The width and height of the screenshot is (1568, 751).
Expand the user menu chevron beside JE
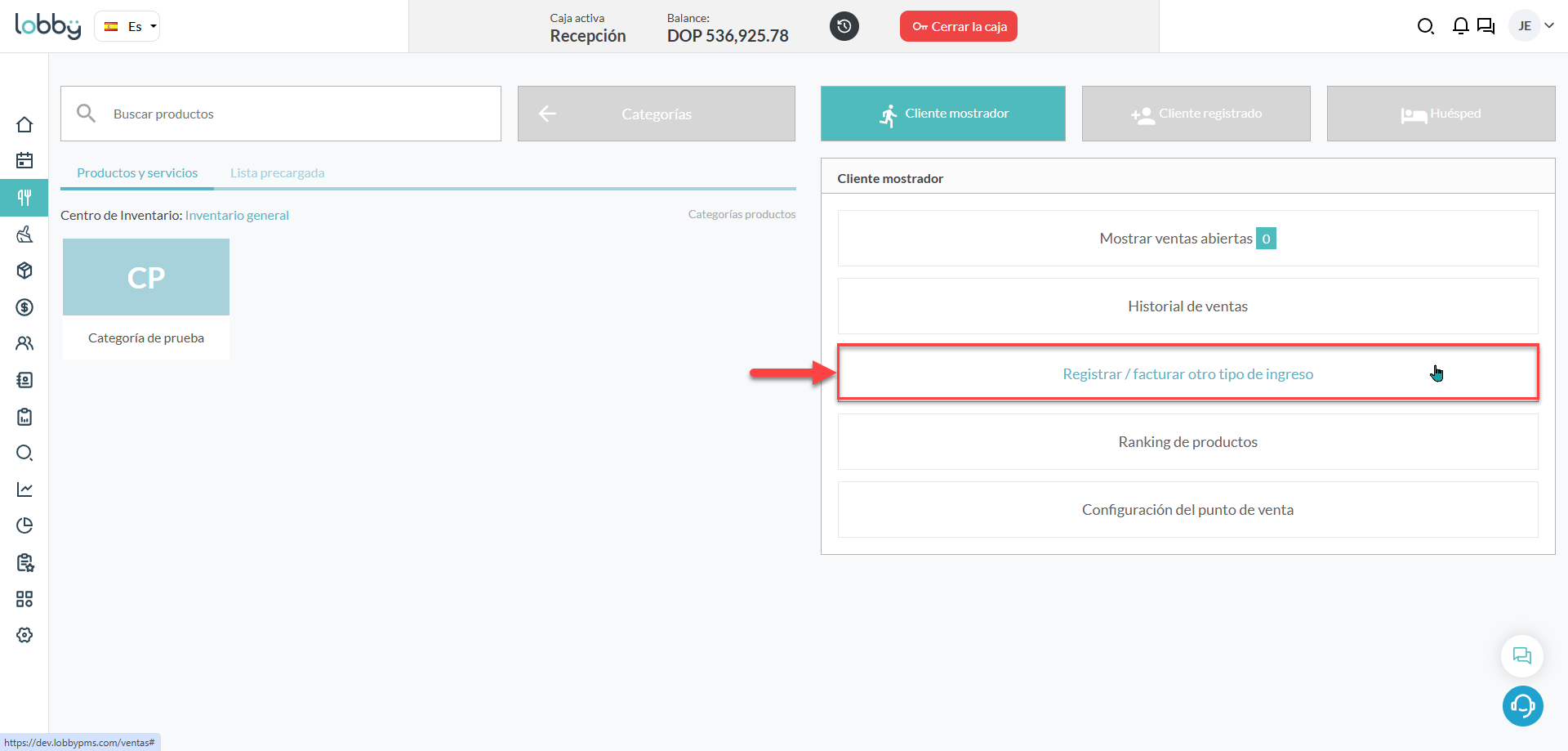pos(1549,26)
